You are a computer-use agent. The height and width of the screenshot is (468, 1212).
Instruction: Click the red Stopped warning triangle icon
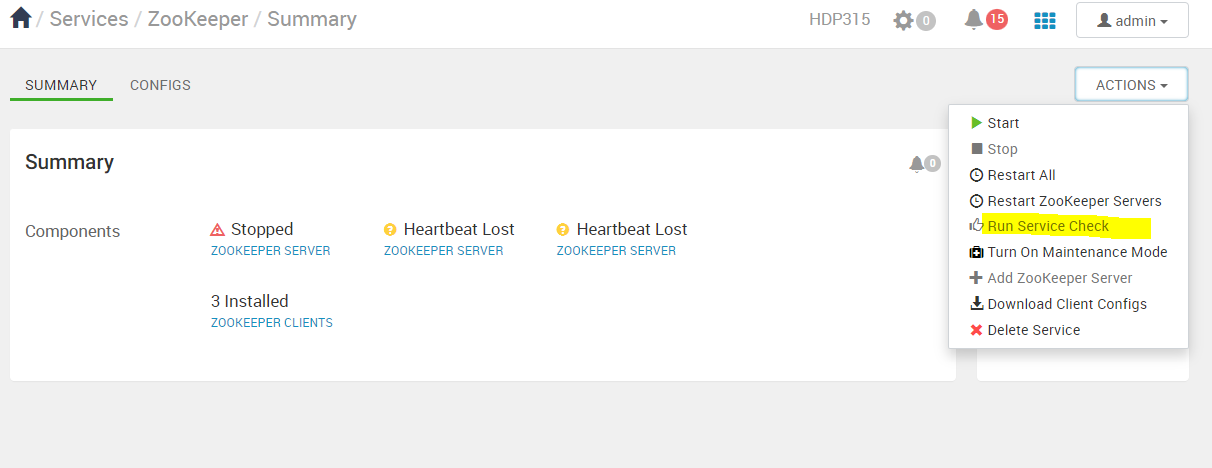(217, 230)
